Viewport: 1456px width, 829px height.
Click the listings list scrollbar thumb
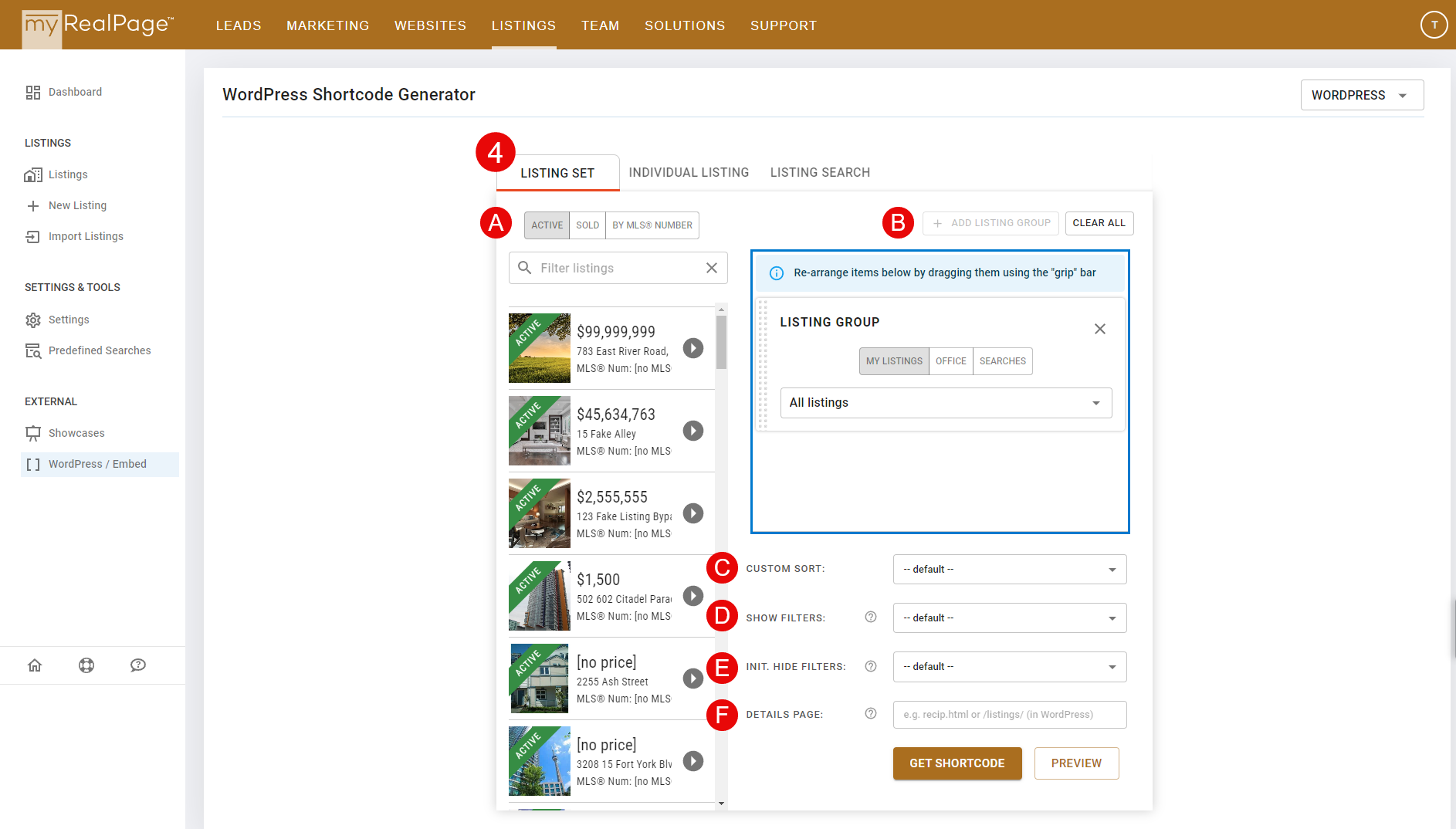[x=721, y=342]
